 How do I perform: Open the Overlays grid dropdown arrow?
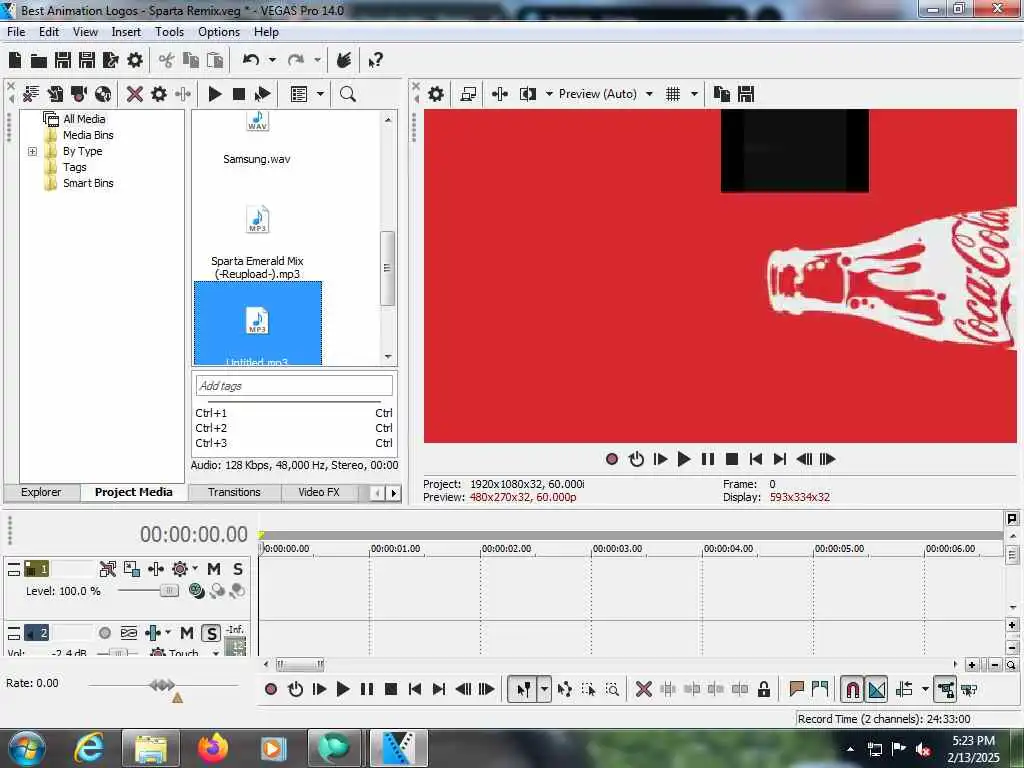pos(694,94)
